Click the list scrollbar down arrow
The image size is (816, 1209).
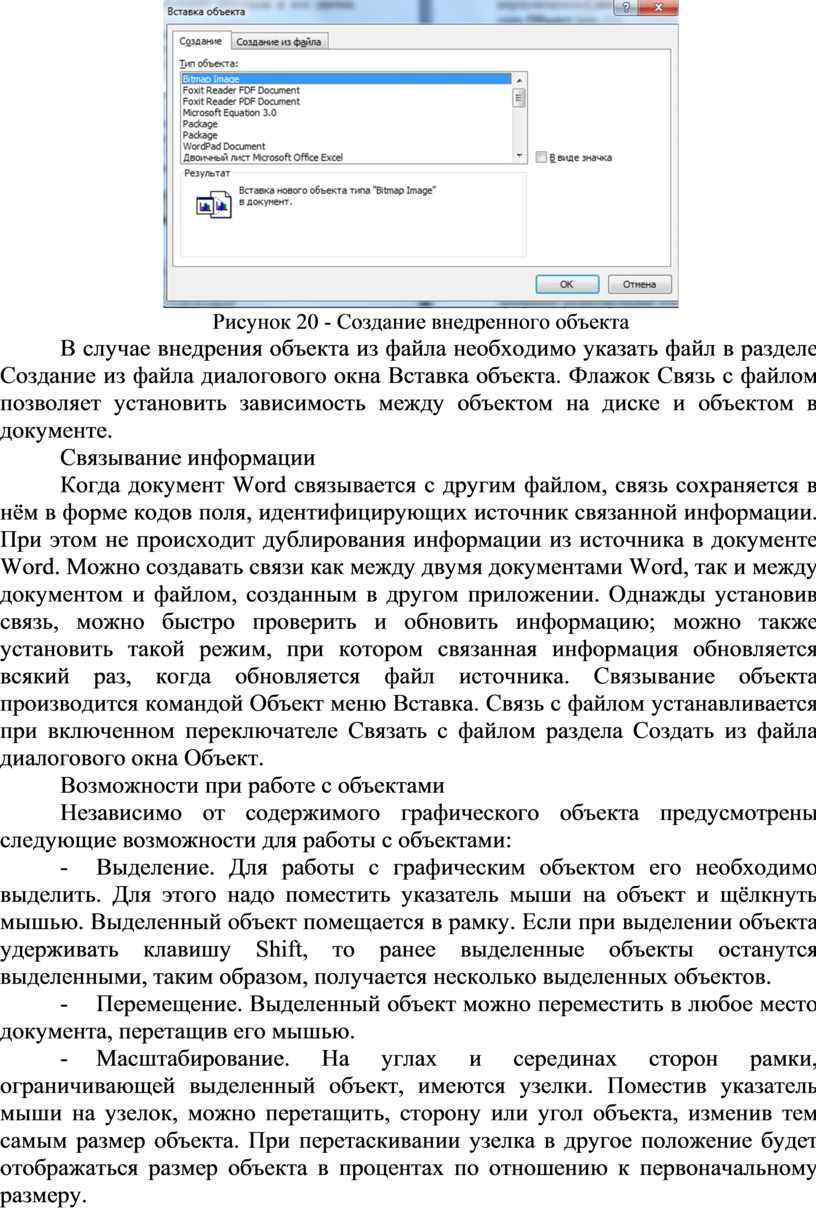(519, 156)
